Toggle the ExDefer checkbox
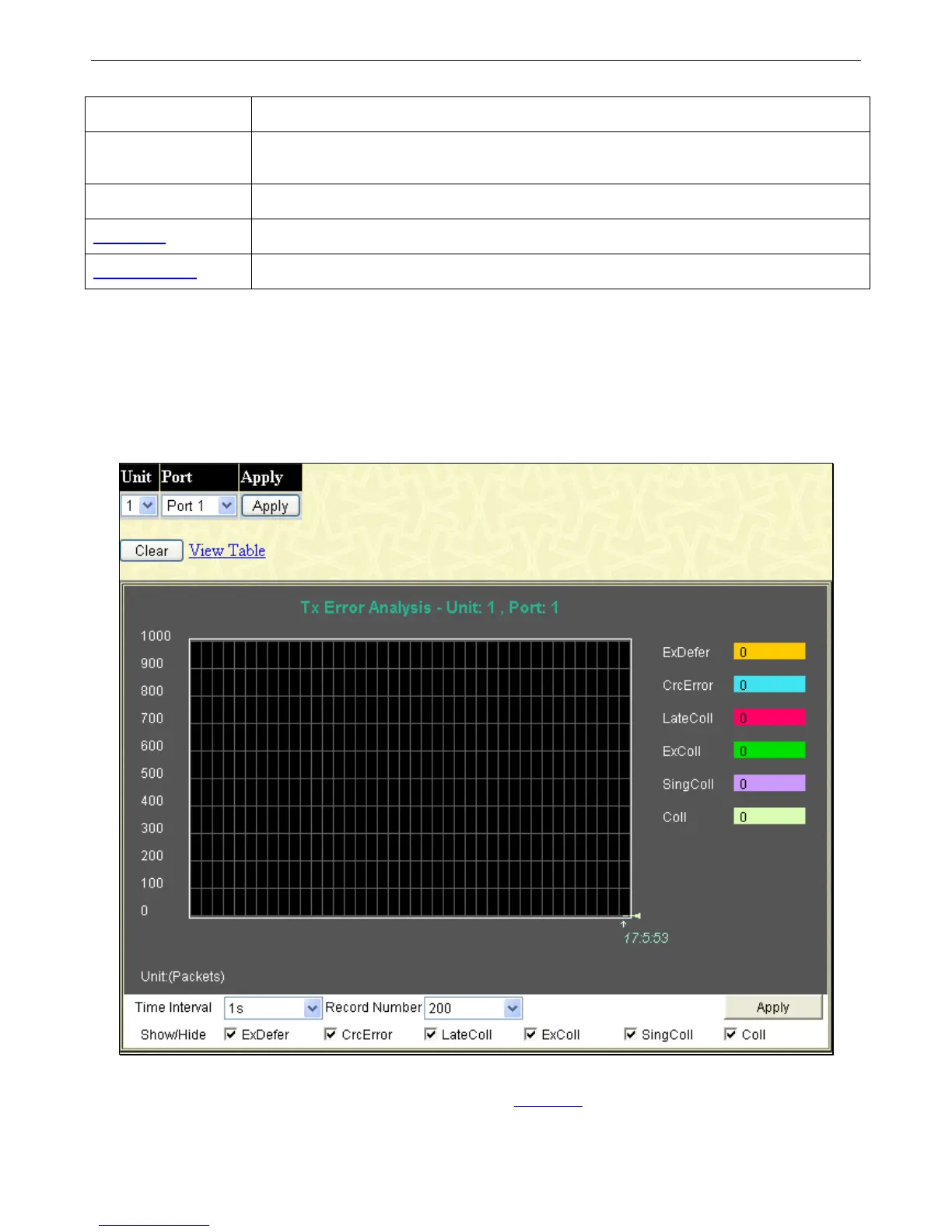 [x=230, y=1034]
